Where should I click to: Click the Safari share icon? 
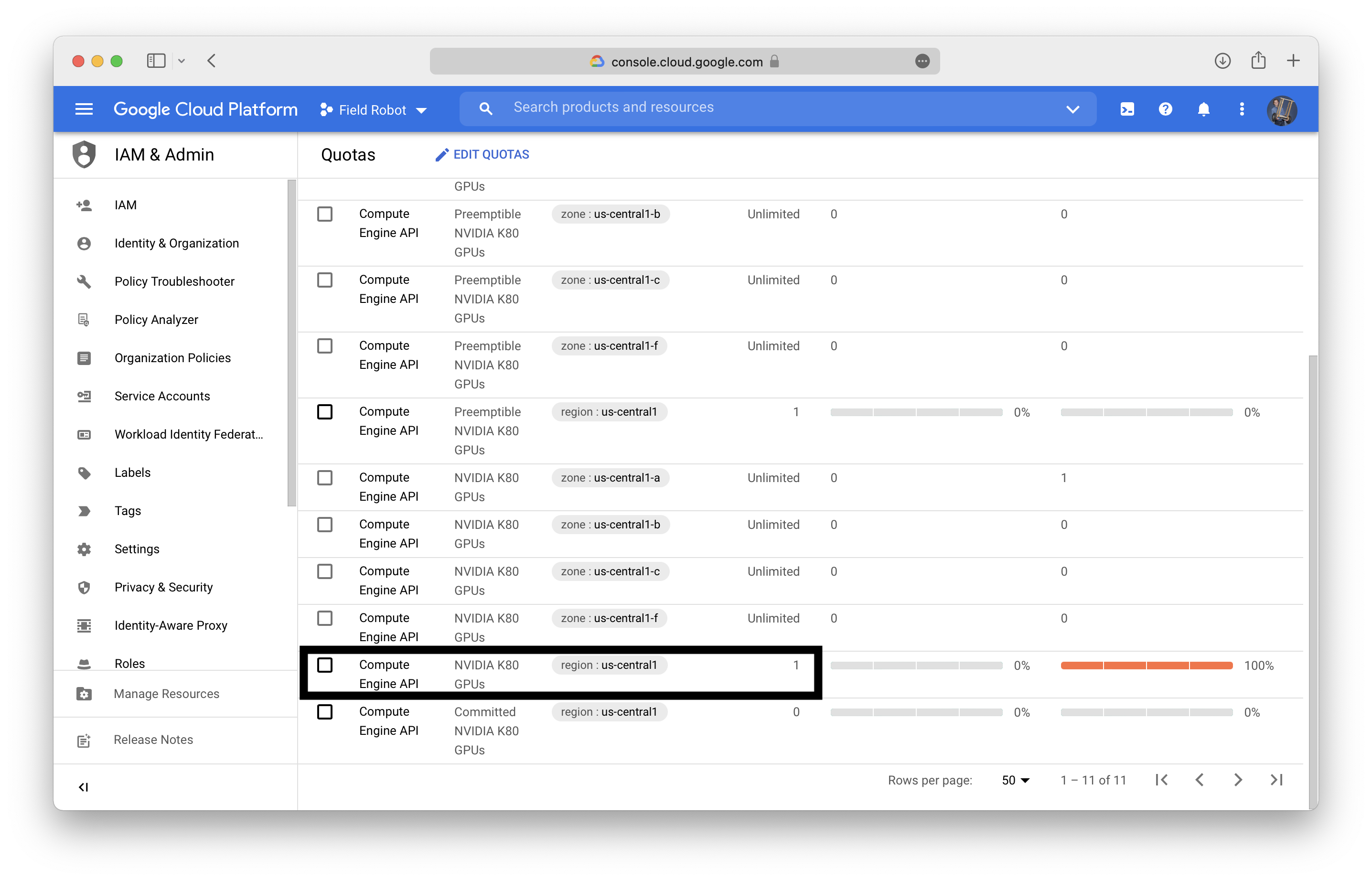(x=1258, y=60)
